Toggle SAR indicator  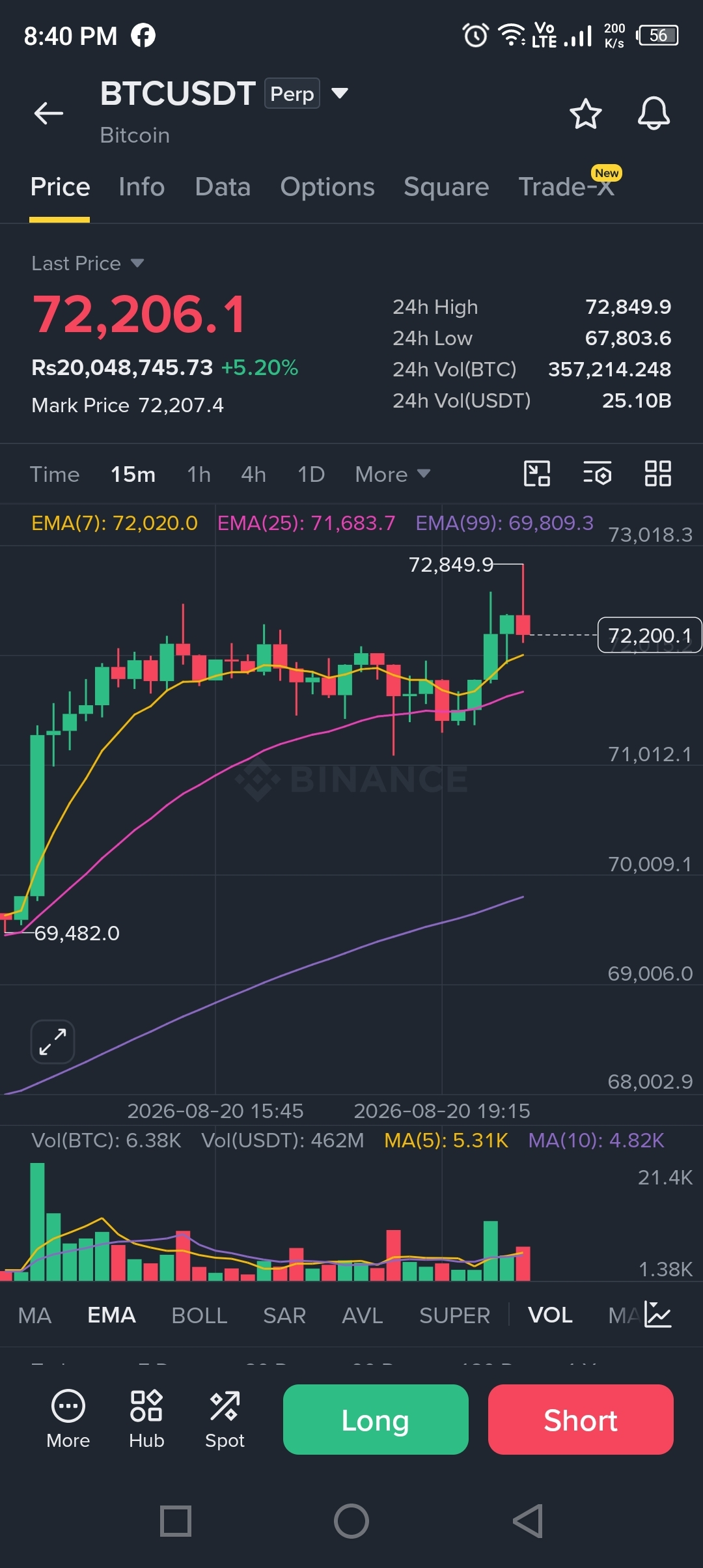[284, 1315]
